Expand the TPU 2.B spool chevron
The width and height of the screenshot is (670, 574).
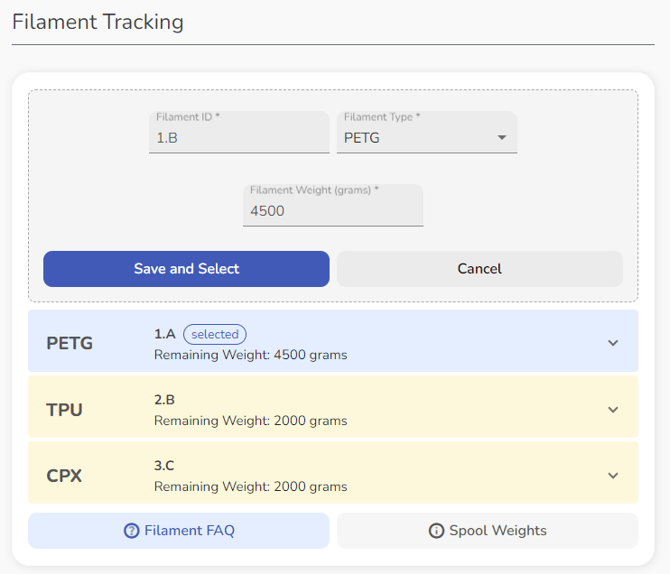(x=613, y=409)
